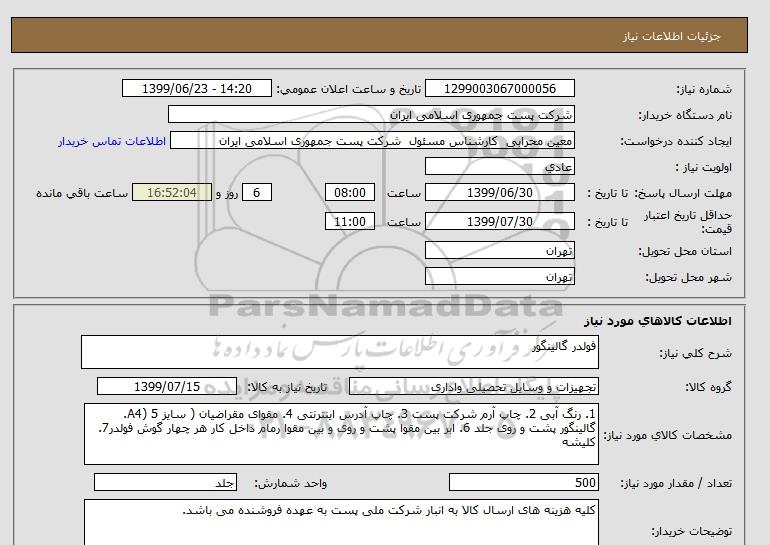This screenshot has height=545, width=770.
Task: Click the label تاریخ نیاز به کالا
Action: (287, 387)
